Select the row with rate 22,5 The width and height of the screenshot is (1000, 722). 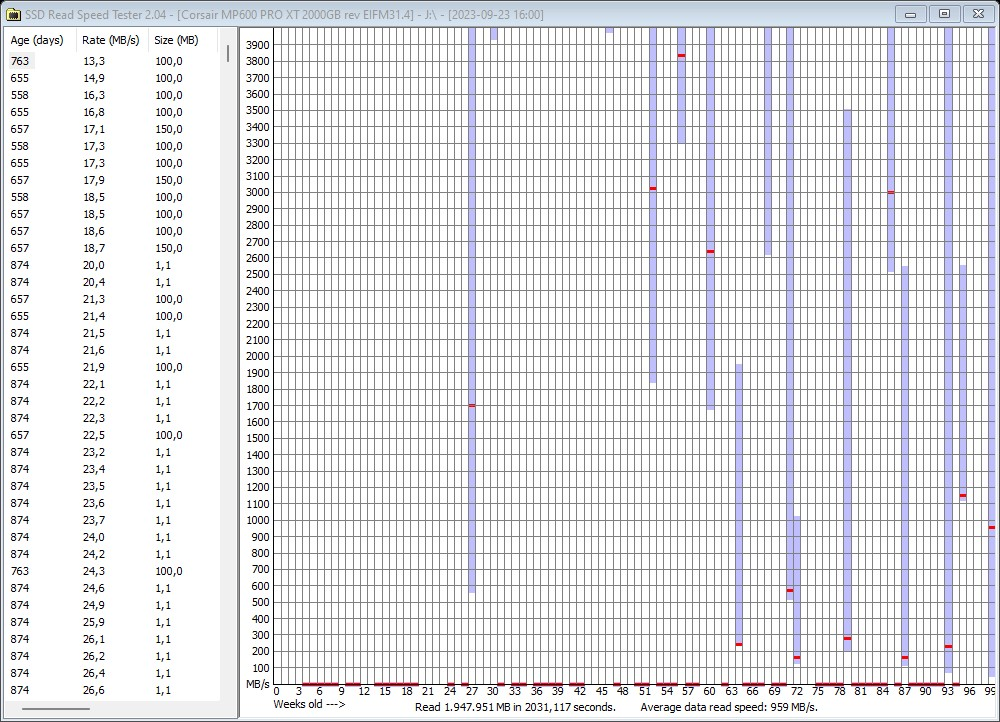[112, 436]
